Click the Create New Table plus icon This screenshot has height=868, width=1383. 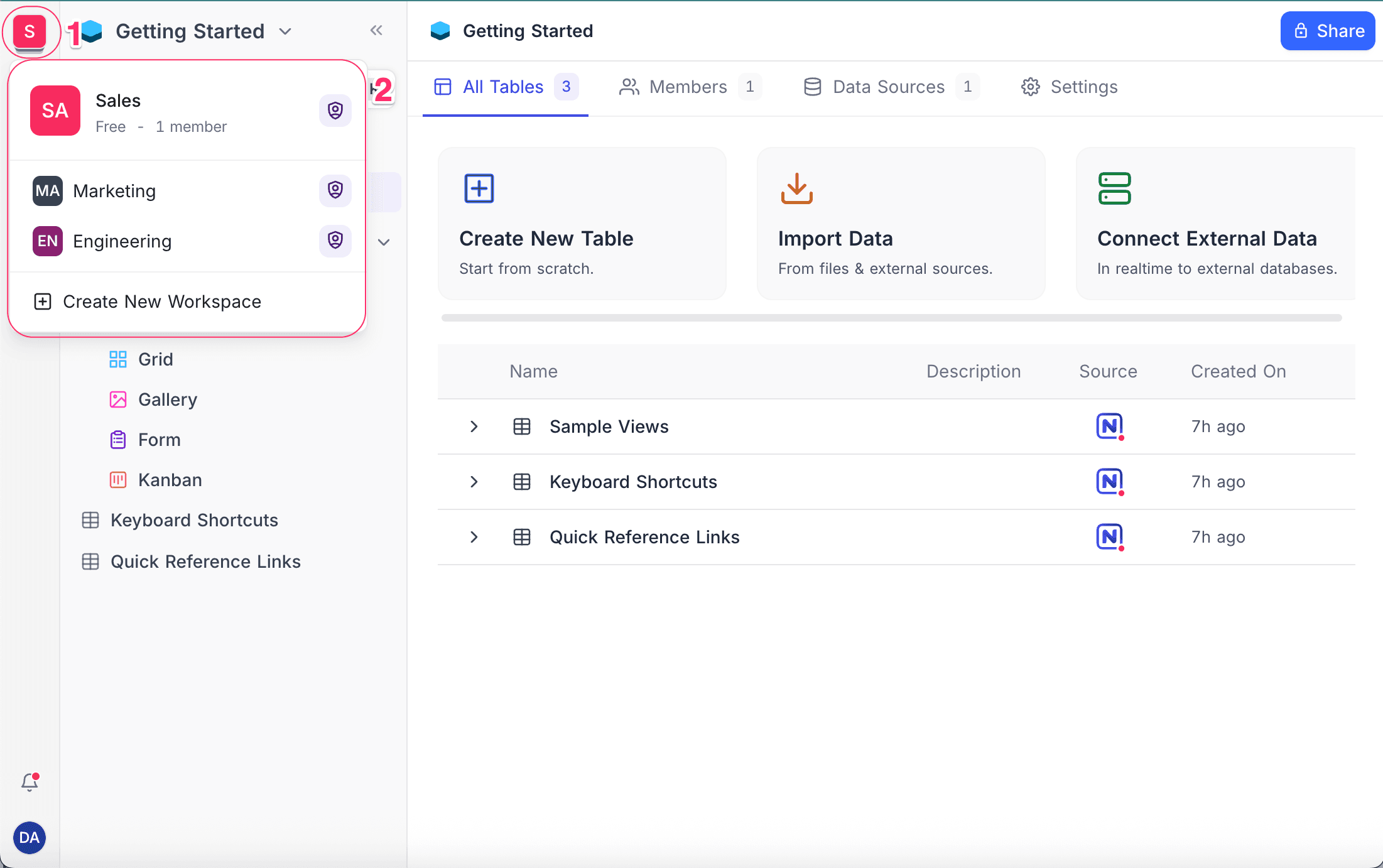479,188
